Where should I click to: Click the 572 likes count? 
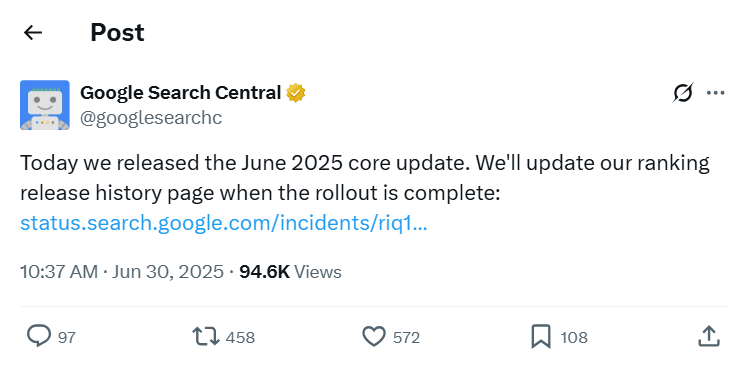406,338
